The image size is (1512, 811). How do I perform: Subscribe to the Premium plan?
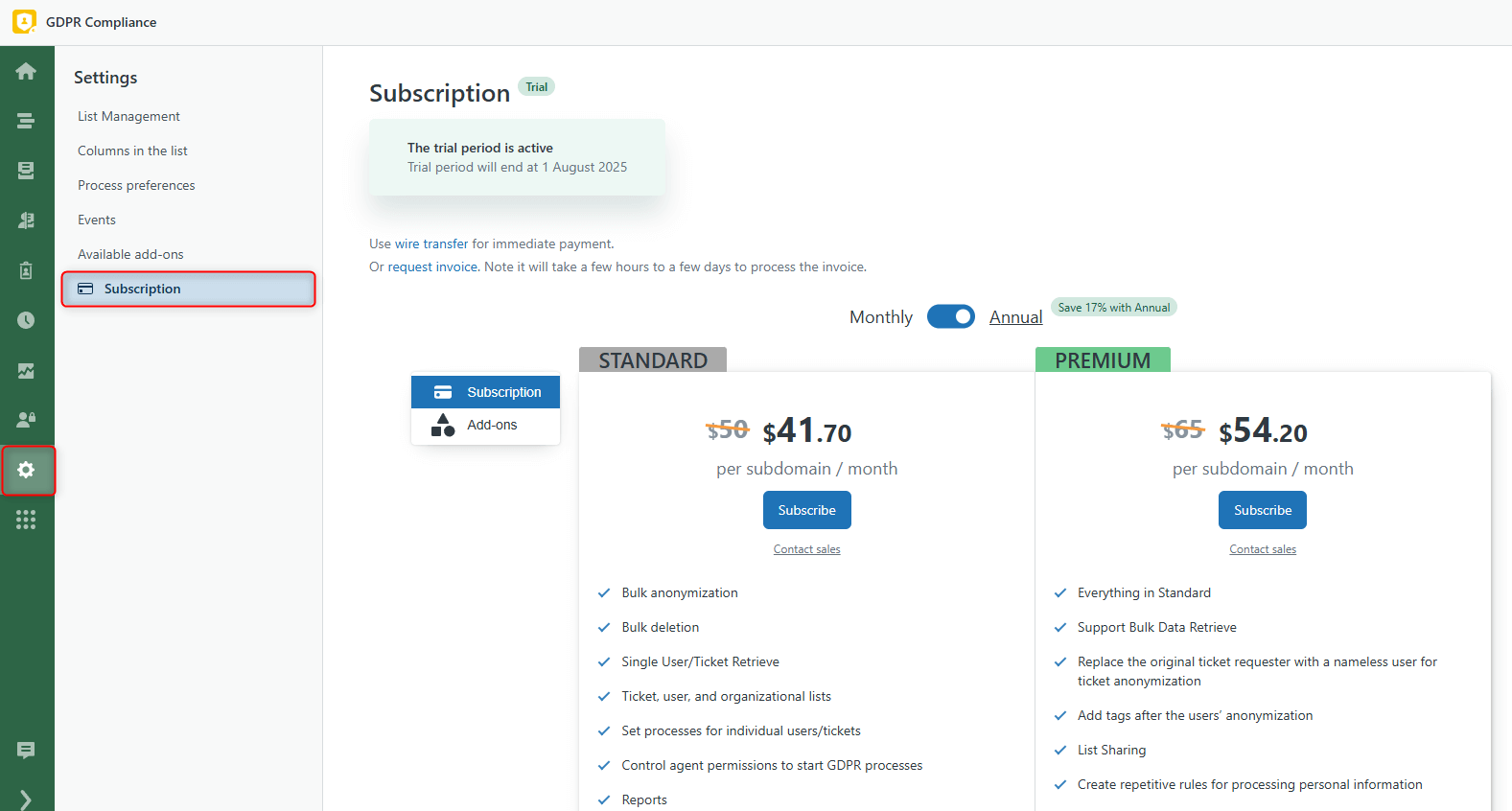coord(1263,510)
